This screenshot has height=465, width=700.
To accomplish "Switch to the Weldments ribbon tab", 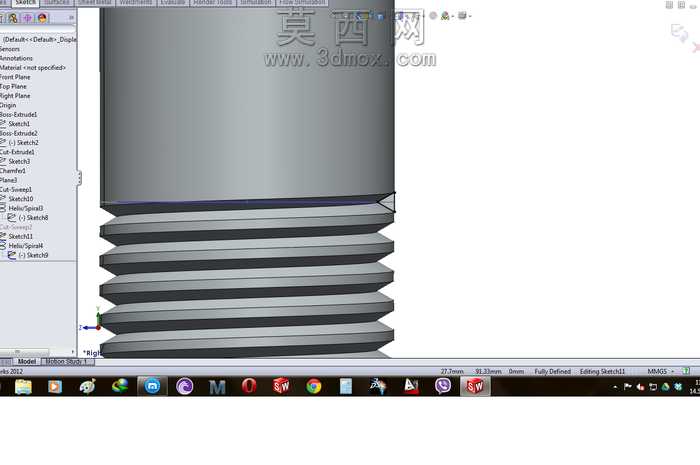I will [x=136, y=3].
